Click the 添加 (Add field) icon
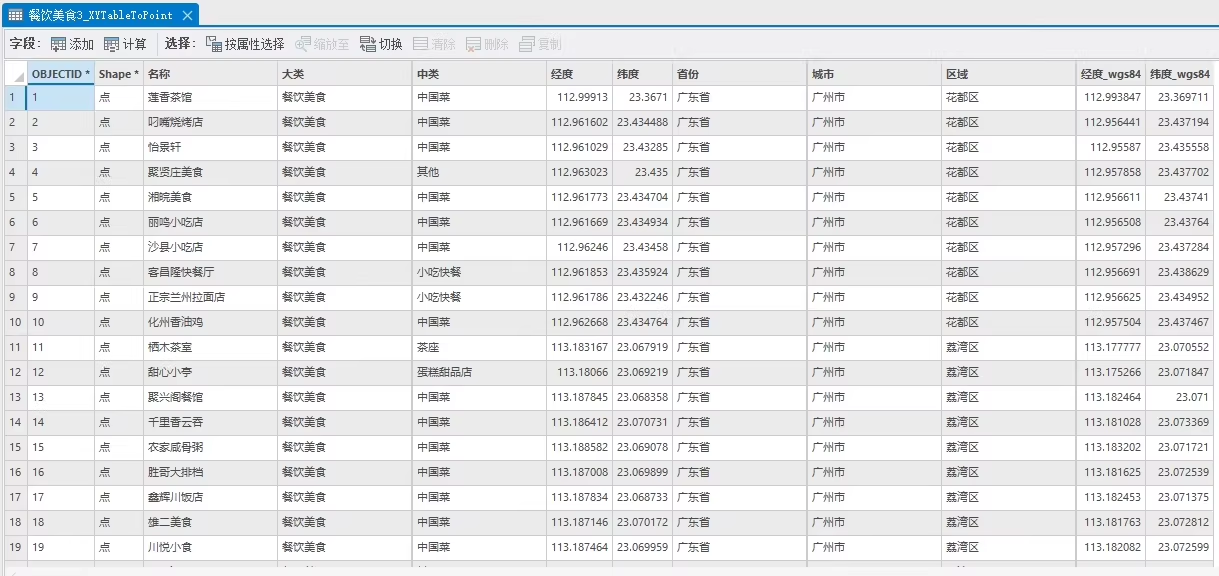1219x576 pixels. (x=59, y=44)
